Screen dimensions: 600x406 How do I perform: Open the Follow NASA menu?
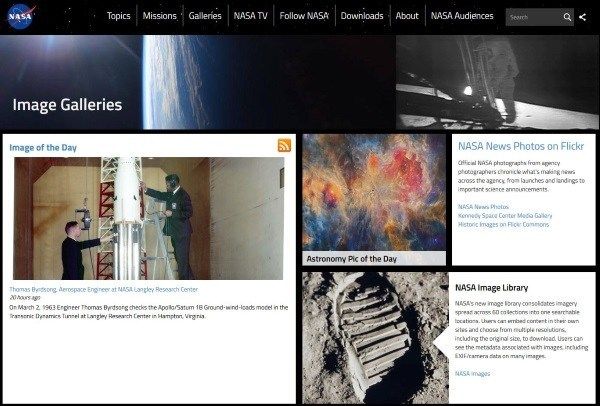(x=304, y=16)
